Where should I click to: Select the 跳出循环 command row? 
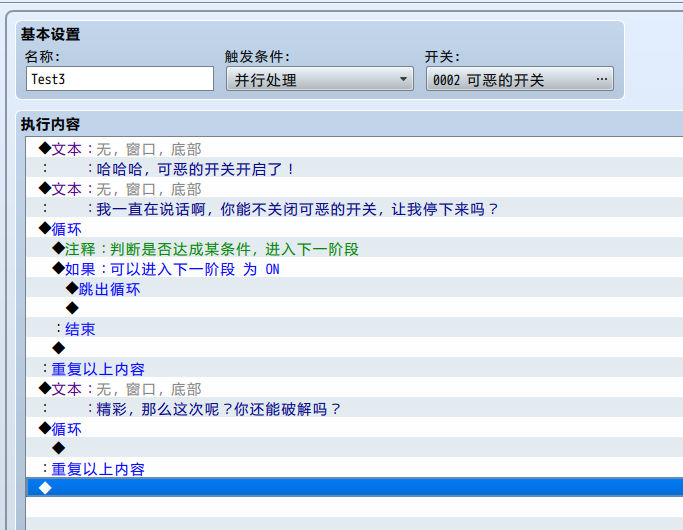[x=355, y=287]
